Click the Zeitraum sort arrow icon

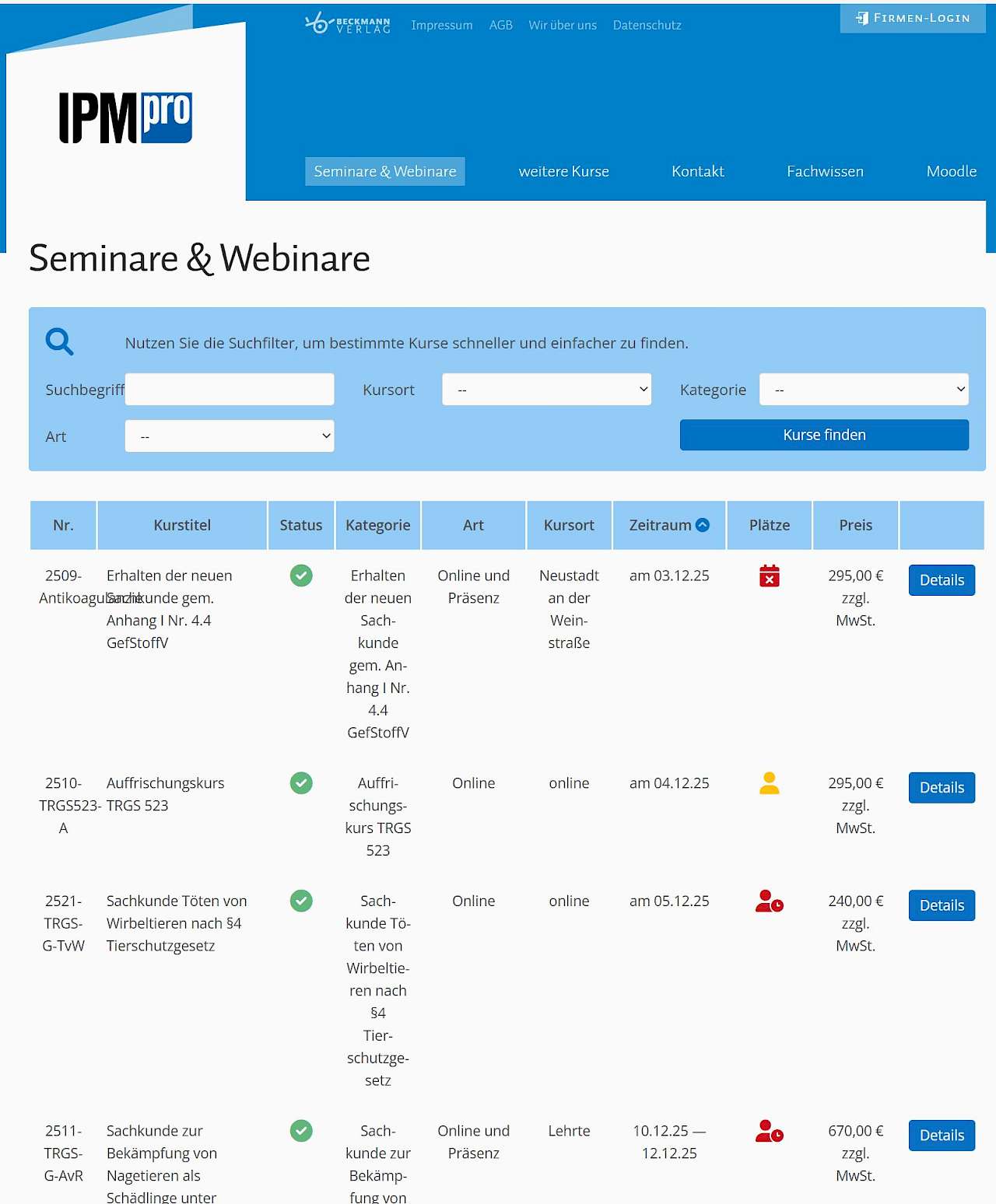[703, 525]
